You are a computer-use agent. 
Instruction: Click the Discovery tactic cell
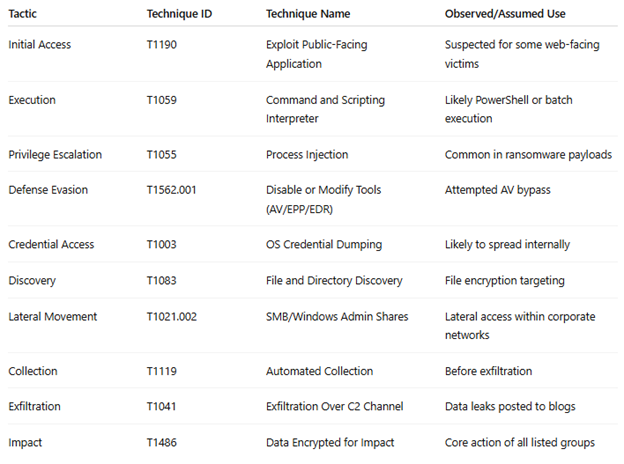click(x=32, y=281)
